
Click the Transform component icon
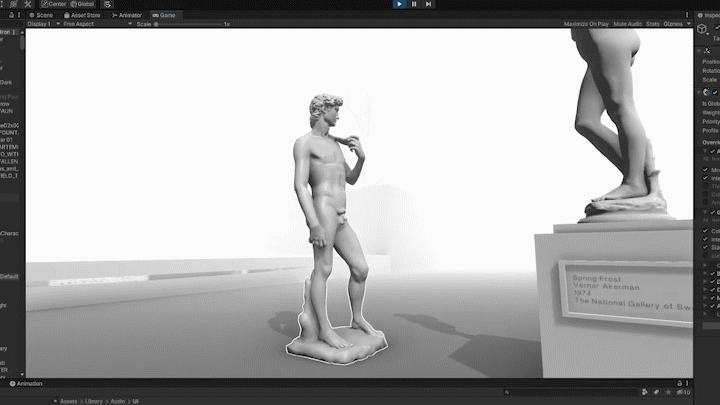pyautogui.click(x=707, y=51)
